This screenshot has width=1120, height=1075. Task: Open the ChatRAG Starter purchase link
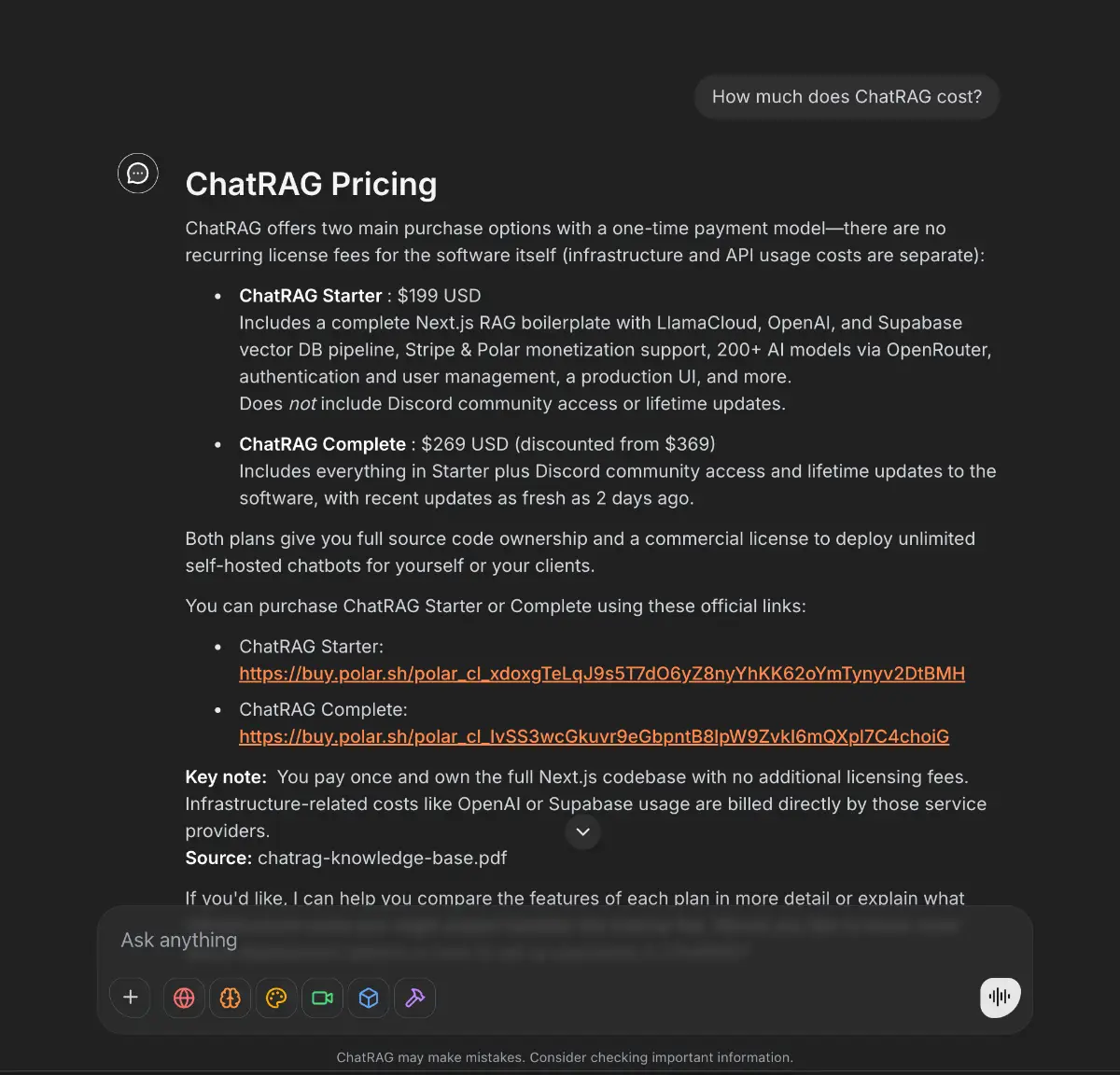click(x=602, y=673)
